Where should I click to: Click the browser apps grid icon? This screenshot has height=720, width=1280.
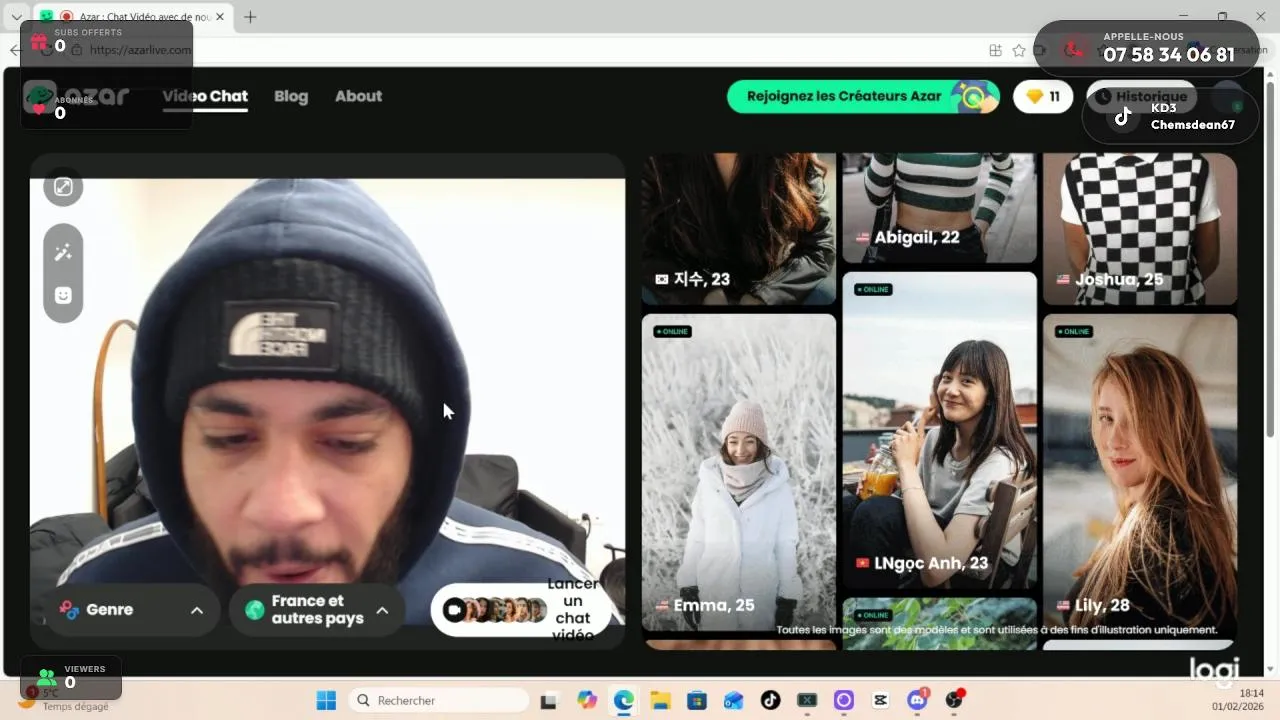pos(995,50)
